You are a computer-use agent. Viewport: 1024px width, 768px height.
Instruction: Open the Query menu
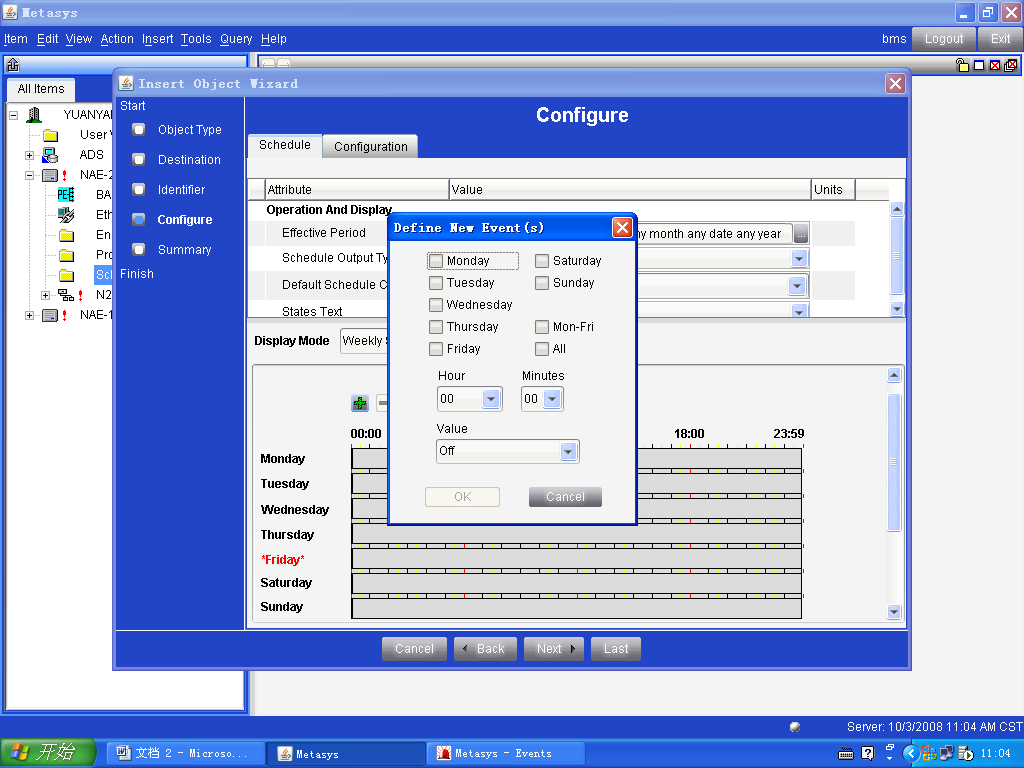coord(236,39)
